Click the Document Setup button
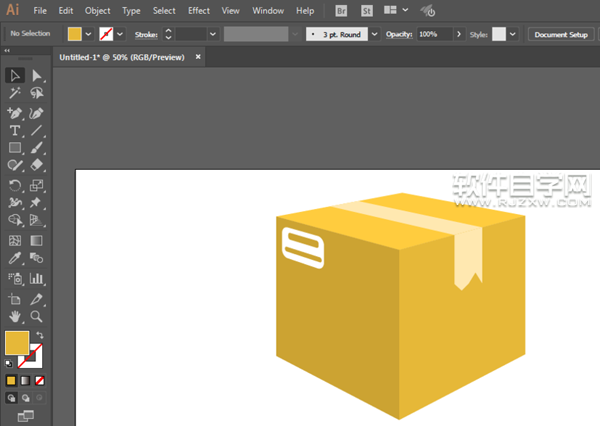 point(562,34)
